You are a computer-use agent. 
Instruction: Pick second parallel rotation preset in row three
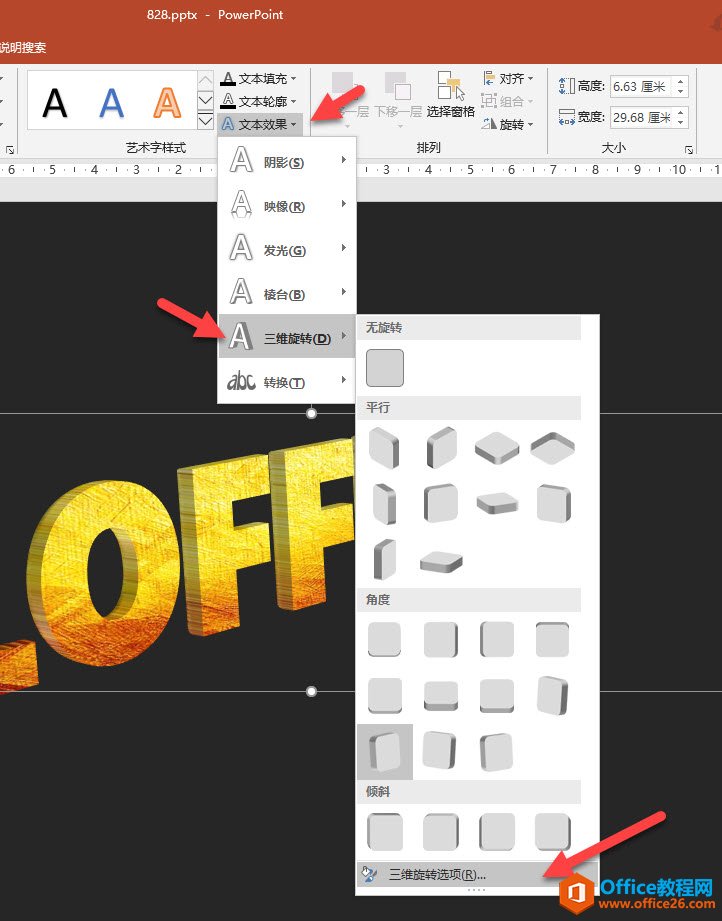pos(441,561)
